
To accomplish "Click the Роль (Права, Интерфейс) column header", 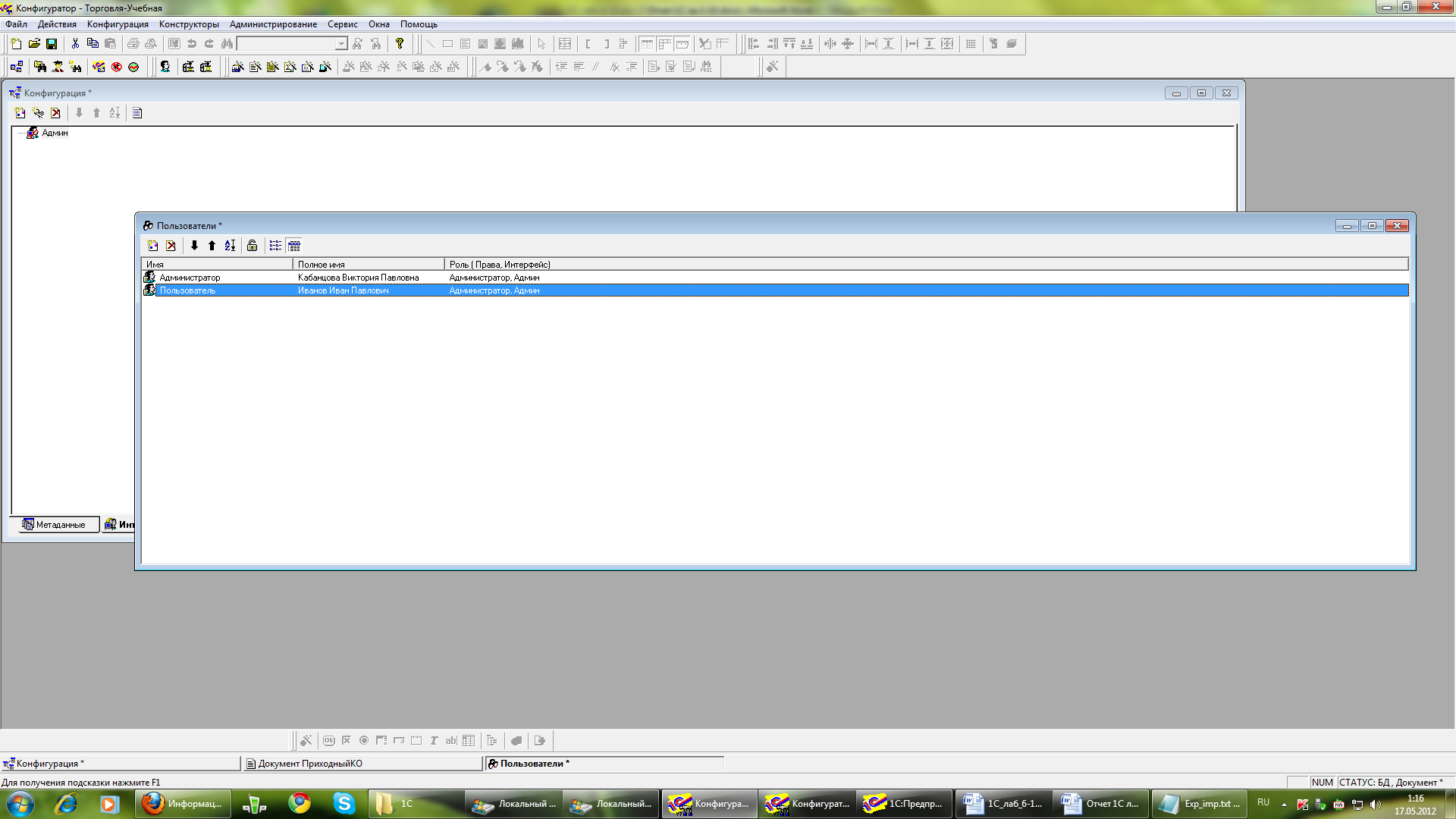I will (926, 265).
